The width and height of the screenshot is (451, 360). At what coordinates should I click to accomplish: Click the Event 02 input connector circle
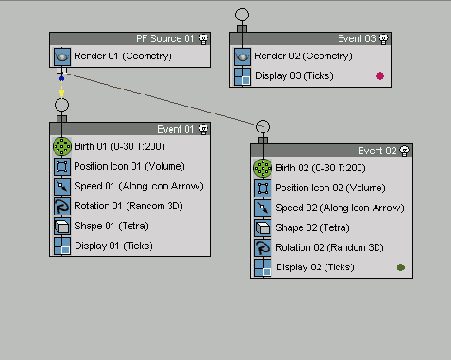coord(263,127)
